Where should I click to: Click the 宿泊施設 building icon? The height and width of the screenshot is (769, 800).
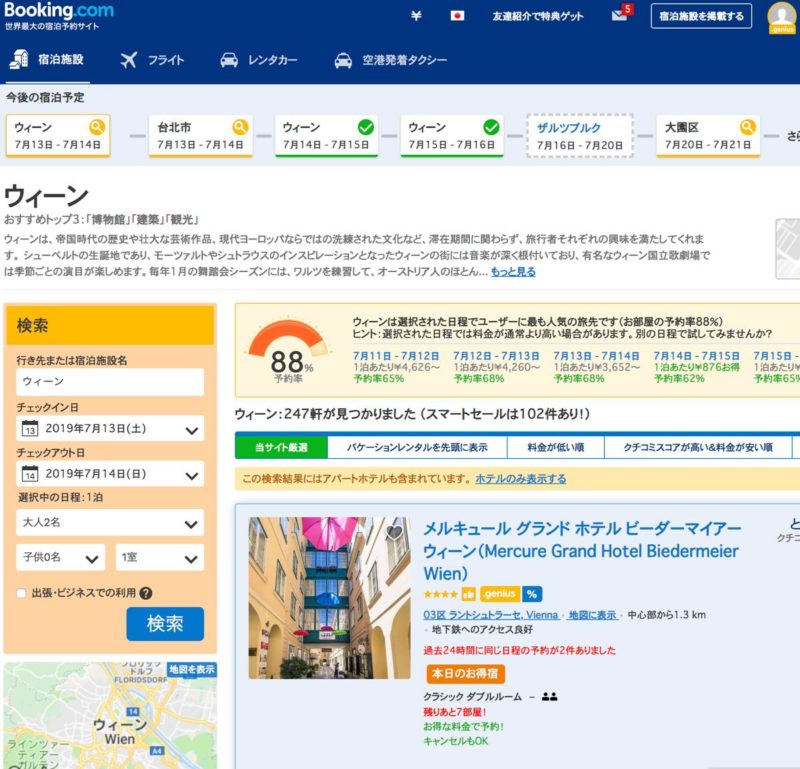pos(19,59)
